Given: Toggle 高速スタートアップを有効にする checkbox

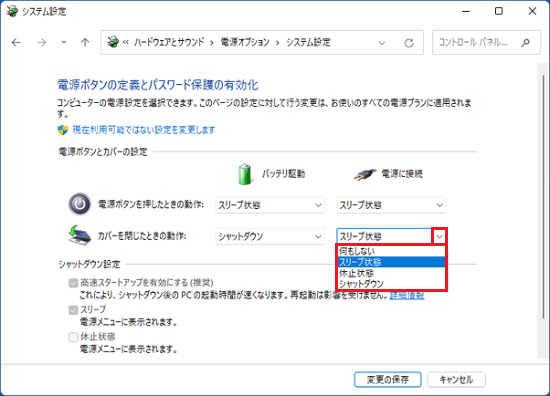Looking at the screenshot, I should pos(73,283).
